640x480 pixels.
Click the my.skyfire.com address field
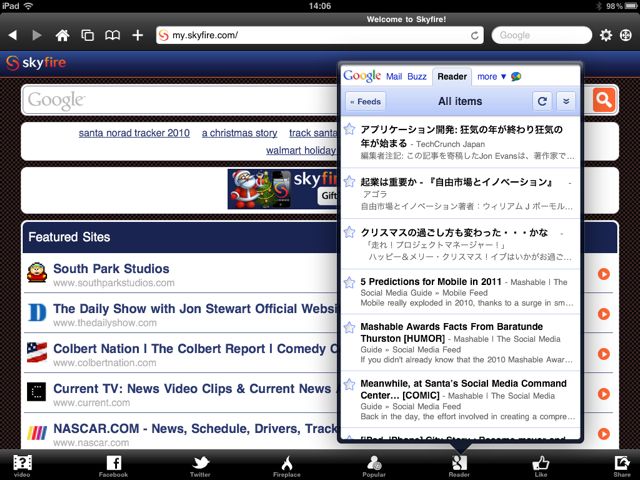pos(320,35)
